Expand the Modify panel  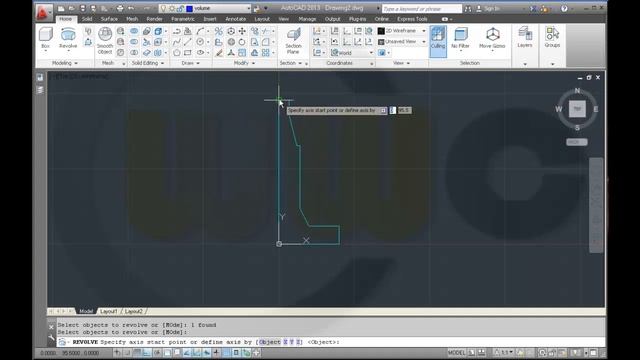click(x=244, y=63)
